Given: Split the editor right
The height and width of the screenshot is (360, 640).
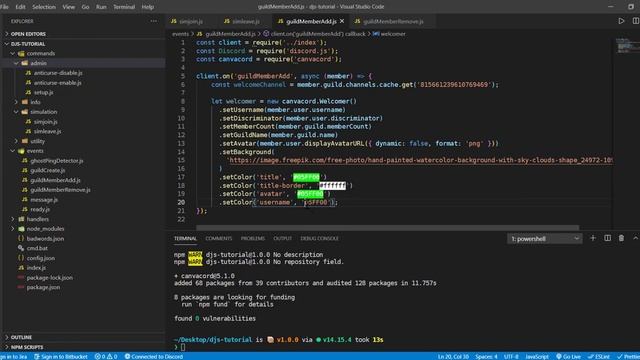Looking at the screenshot, I should click(636, 21).
